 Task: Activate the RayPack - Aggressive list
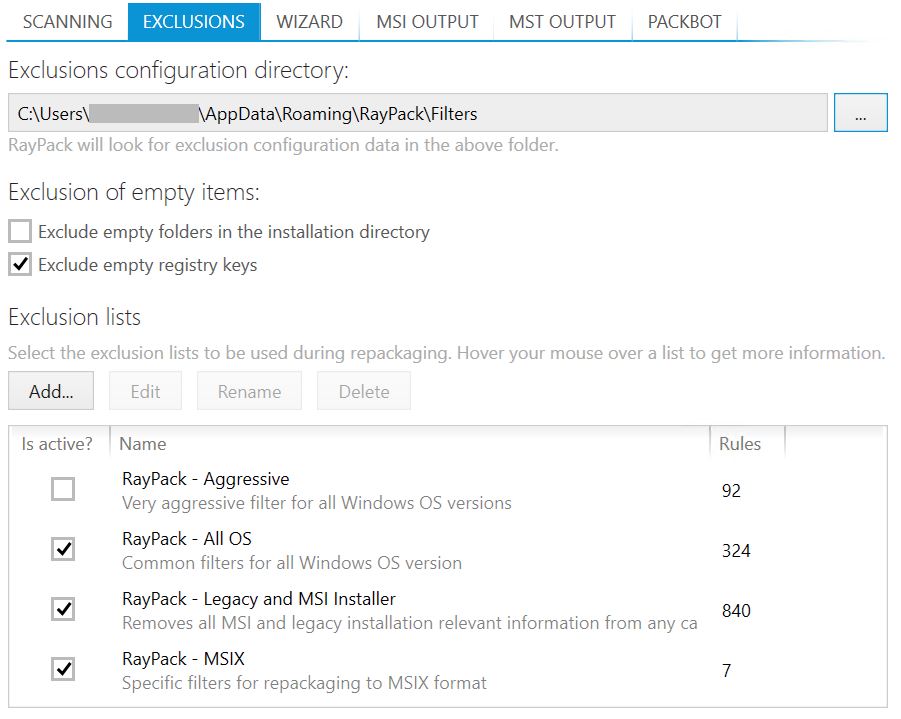point(63,490)
